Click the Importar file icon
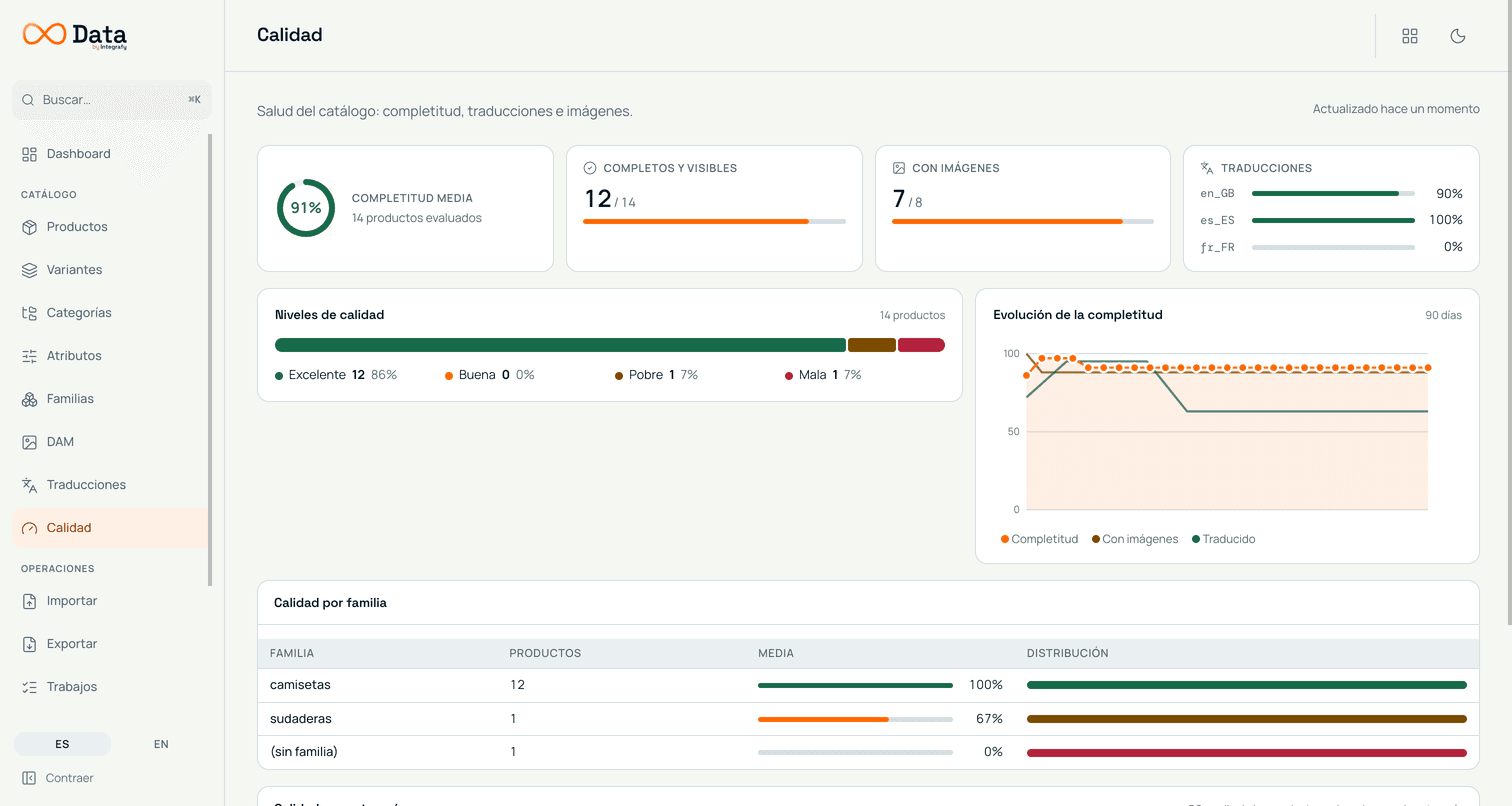This screenshot has width=1512, height=806. [29, 601]
